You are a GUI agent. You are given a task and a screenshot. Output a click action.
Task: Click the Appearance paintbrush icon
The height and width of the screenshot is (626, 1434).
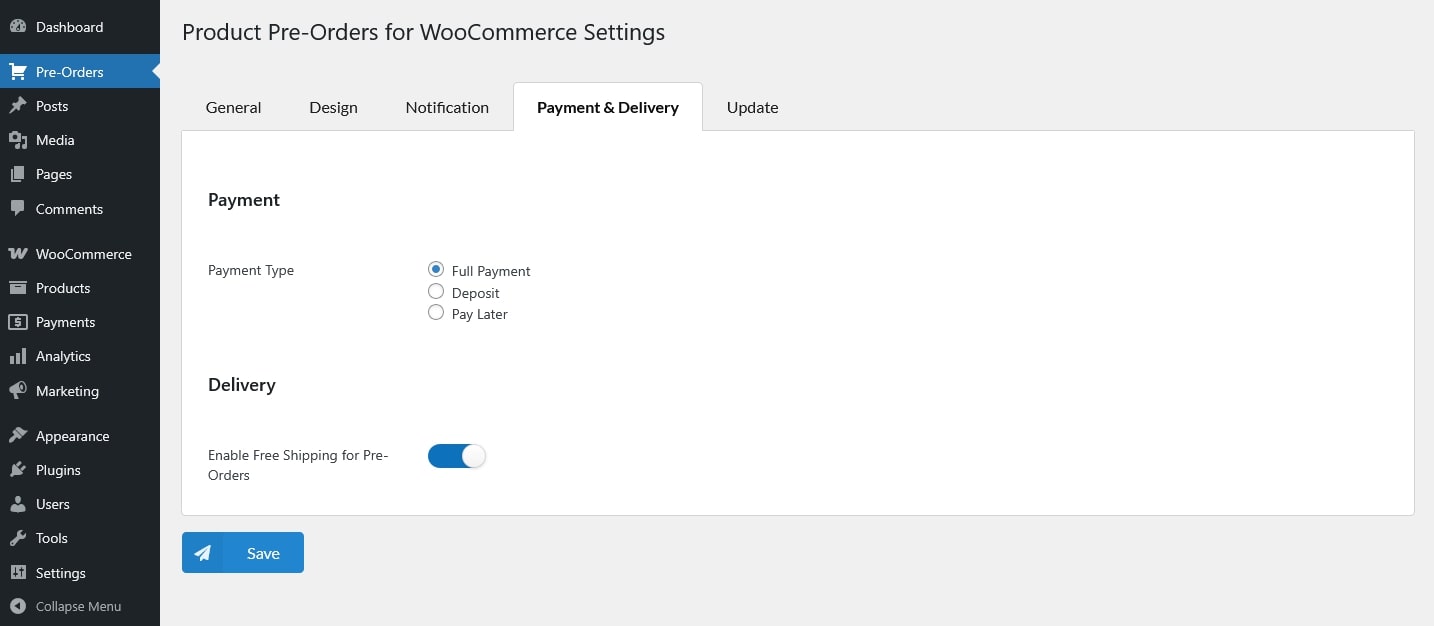coord(17,436)
